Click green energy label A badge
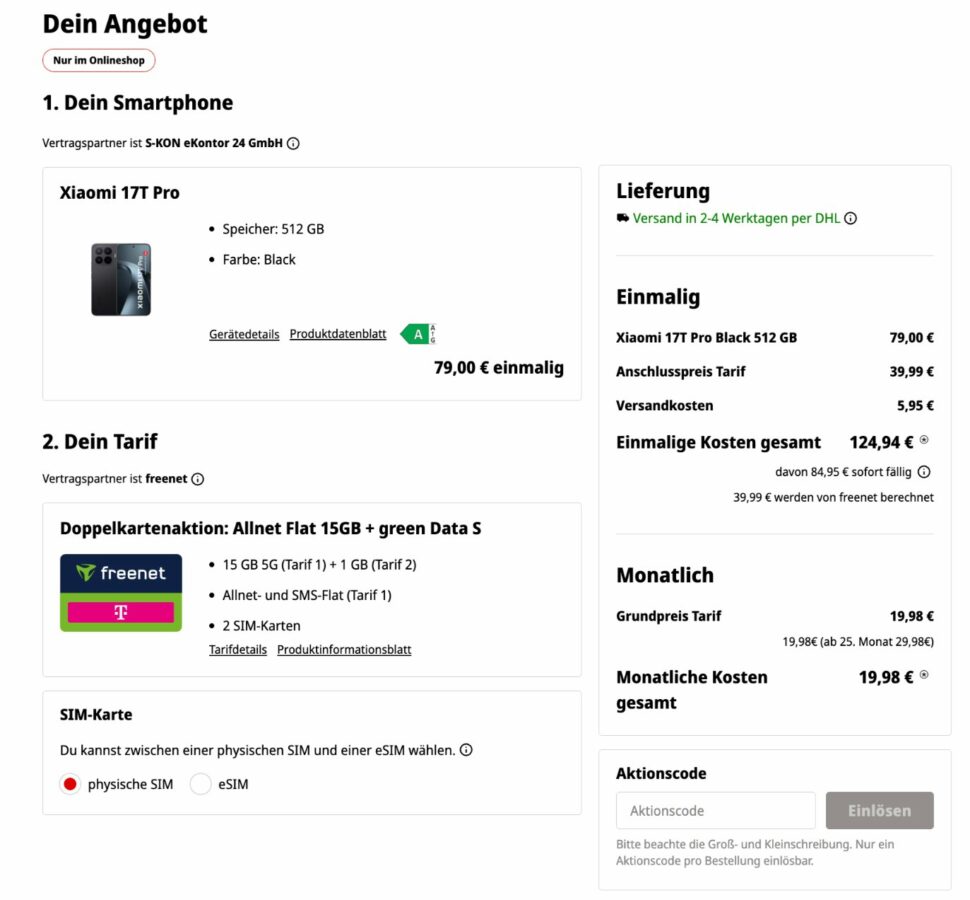The height and width of the screenshot is (900, 970). 418,335
